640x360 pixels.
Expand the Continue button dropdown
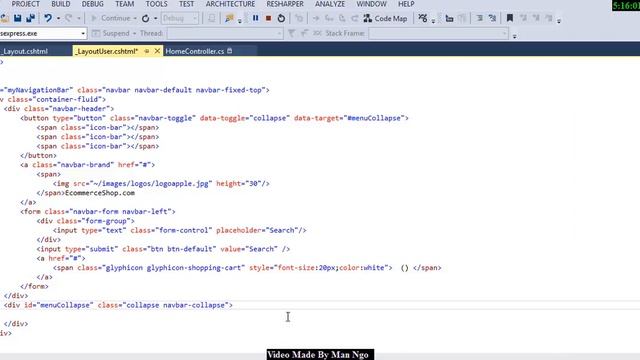pos(135,18)
